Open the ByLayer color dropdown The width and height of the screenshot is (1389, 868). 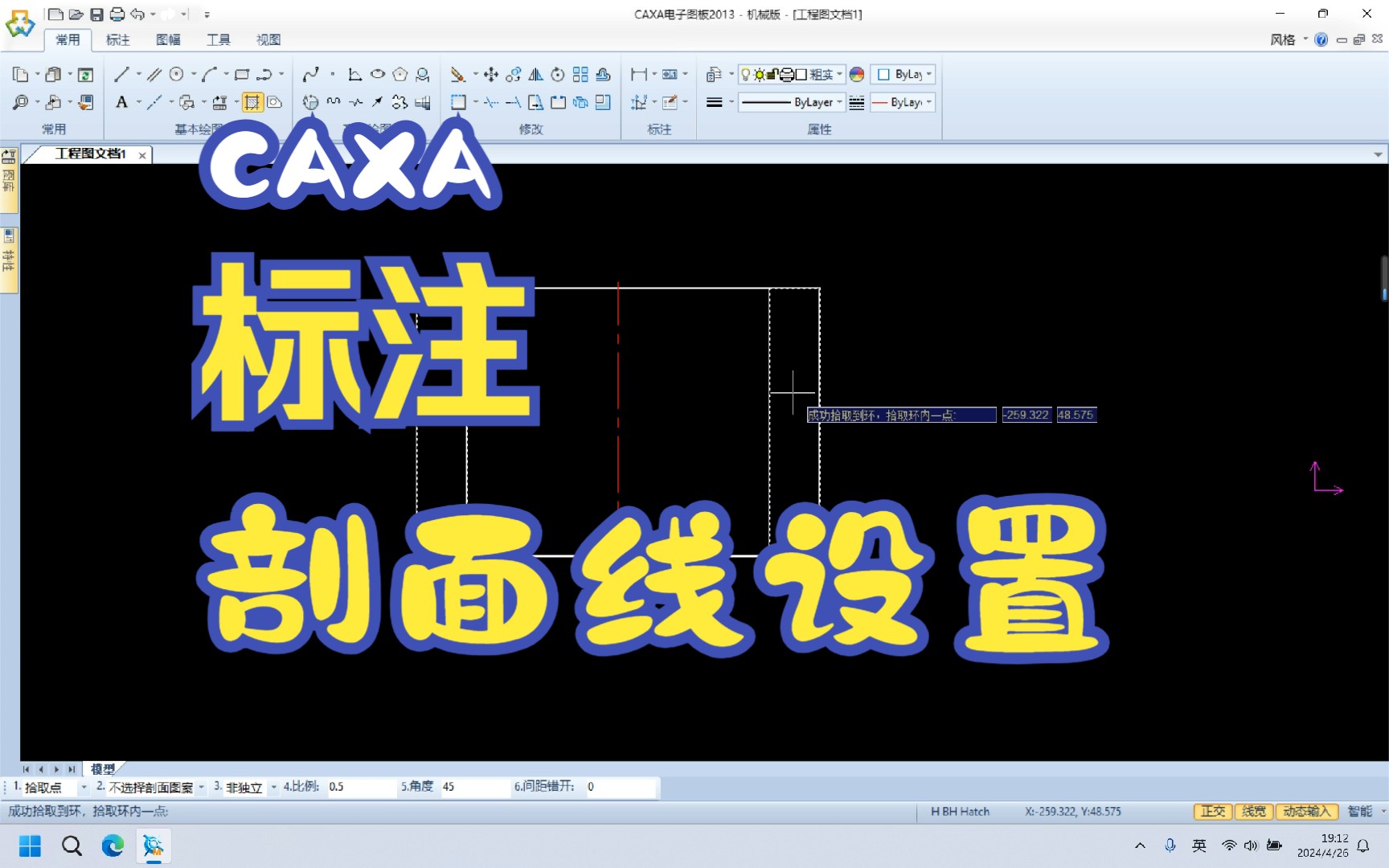tap(929, 75)
